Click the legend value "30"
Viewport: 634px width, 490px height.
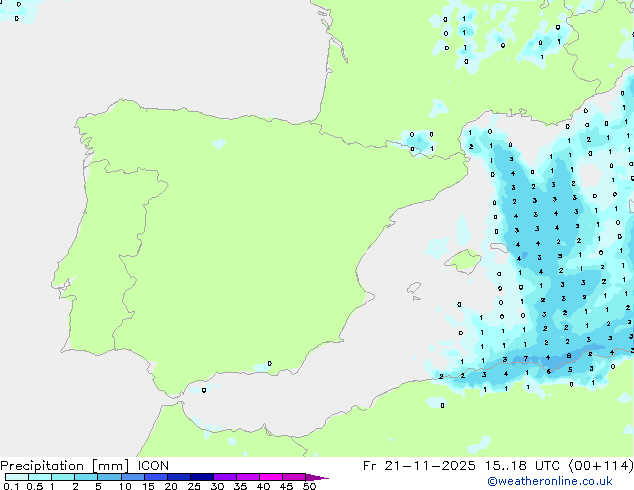click(x=217, y=486)
